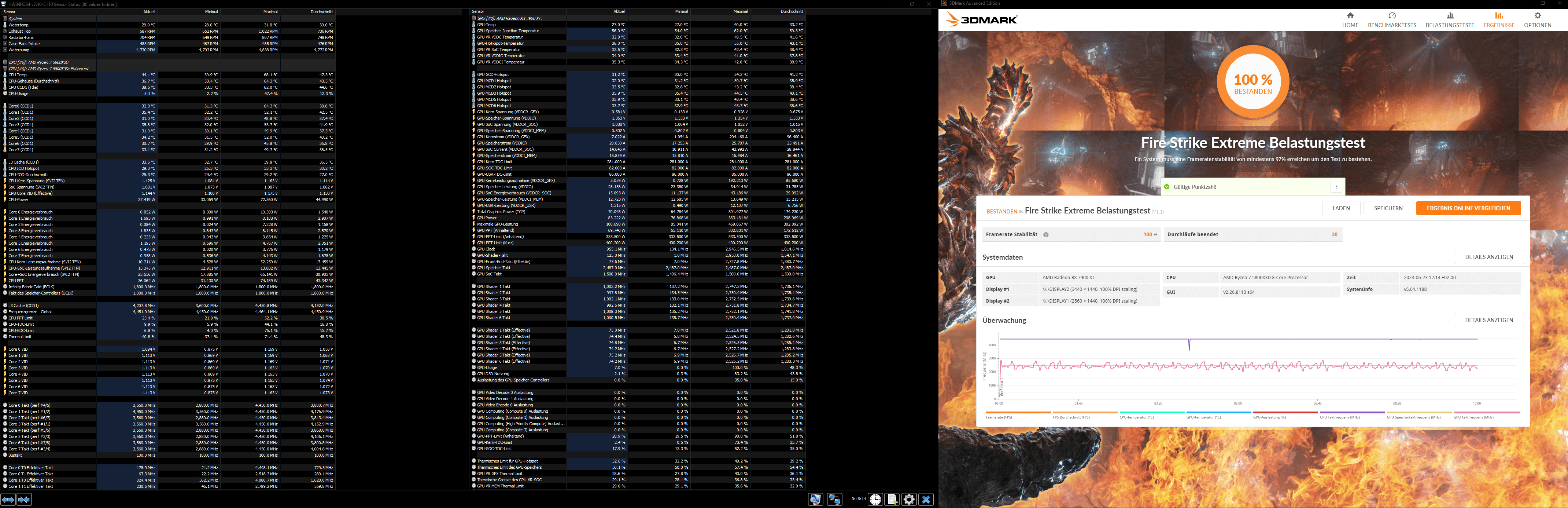
Task: Select the GPU D3D-Nutzung row
Action: tap(638, 374)
